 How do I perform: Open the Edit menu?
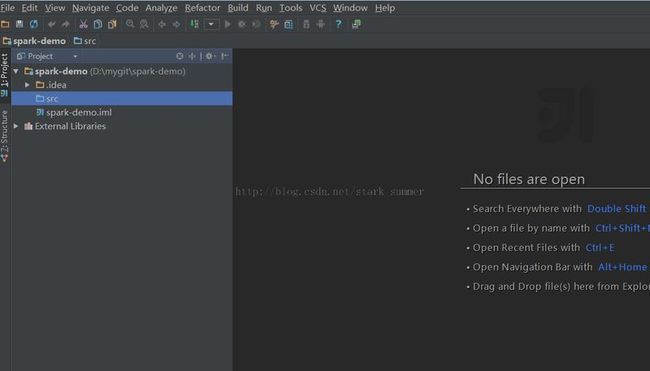tap(29, 8)
